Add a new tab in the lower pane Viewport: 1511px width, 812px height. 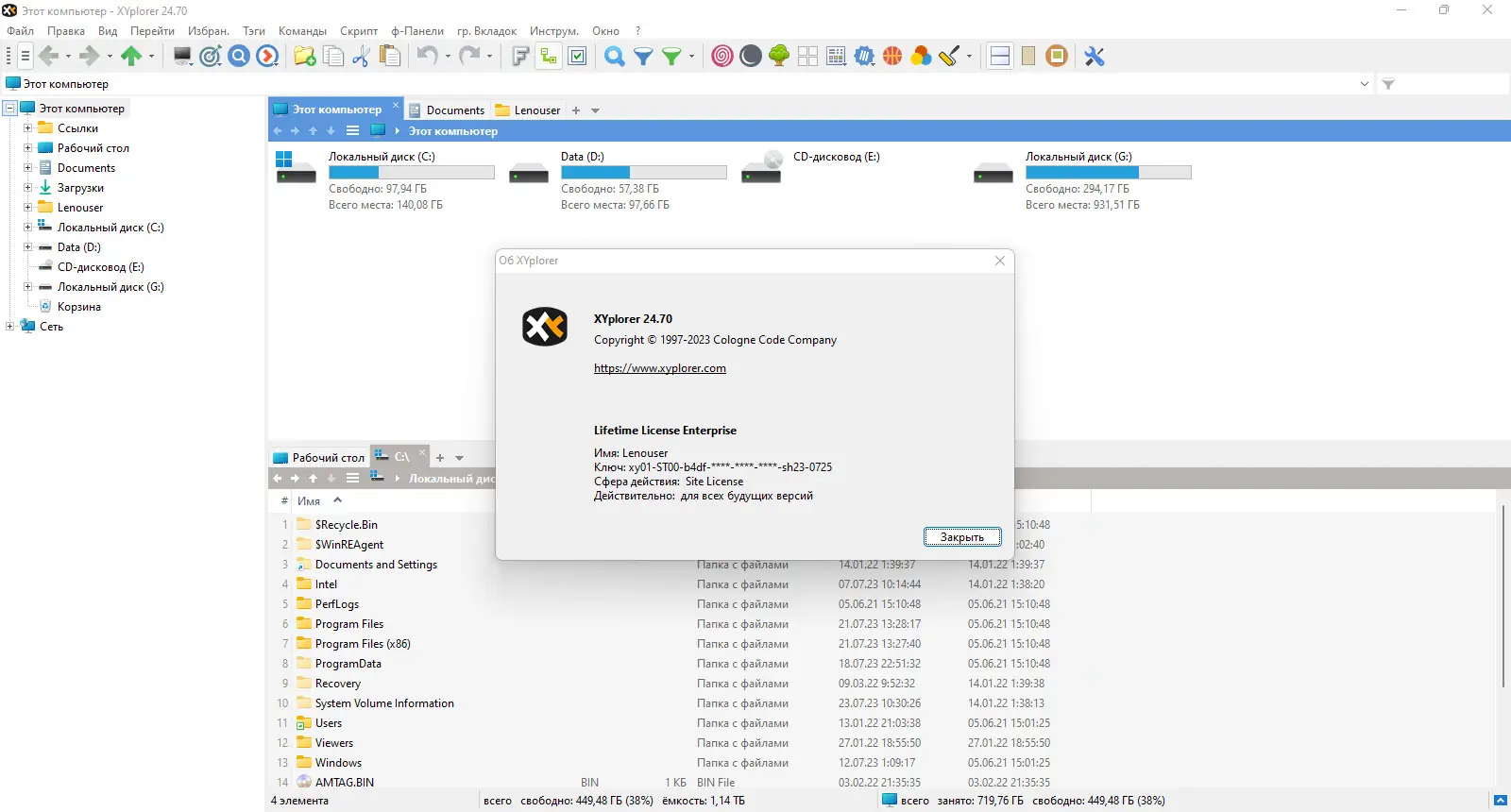[440, 458]
